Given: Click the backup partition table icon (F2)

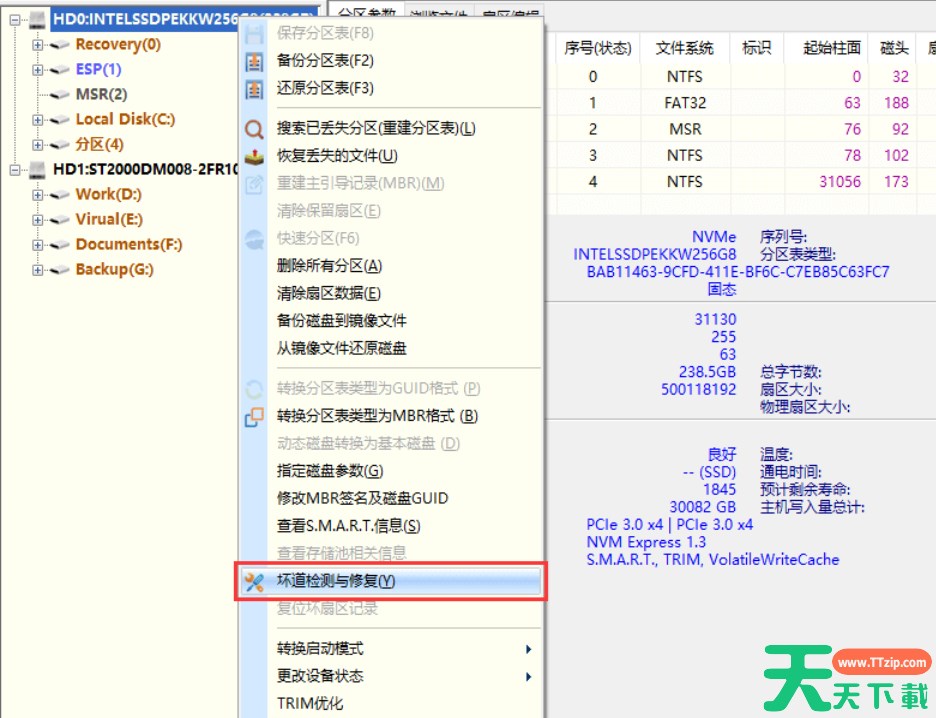Looking at the screenshot, I should click(x=254, y=61).
